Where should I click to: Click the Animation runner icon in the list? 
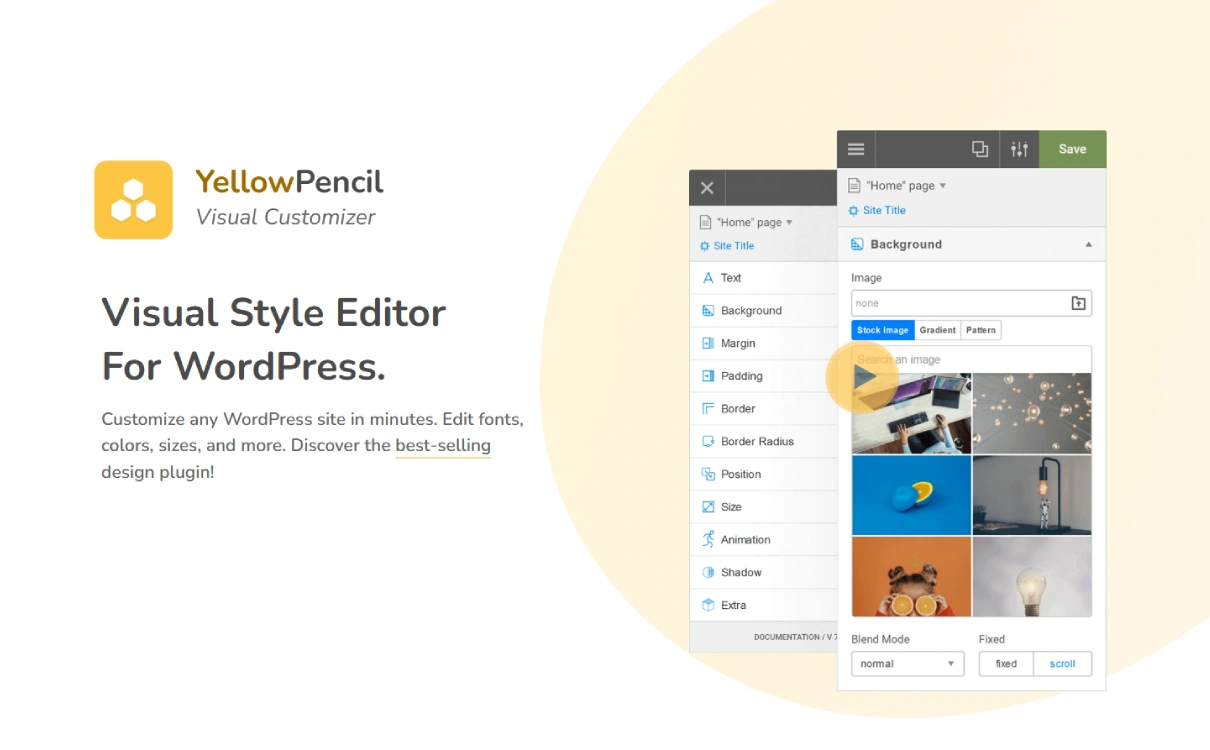tap(708, 539)
